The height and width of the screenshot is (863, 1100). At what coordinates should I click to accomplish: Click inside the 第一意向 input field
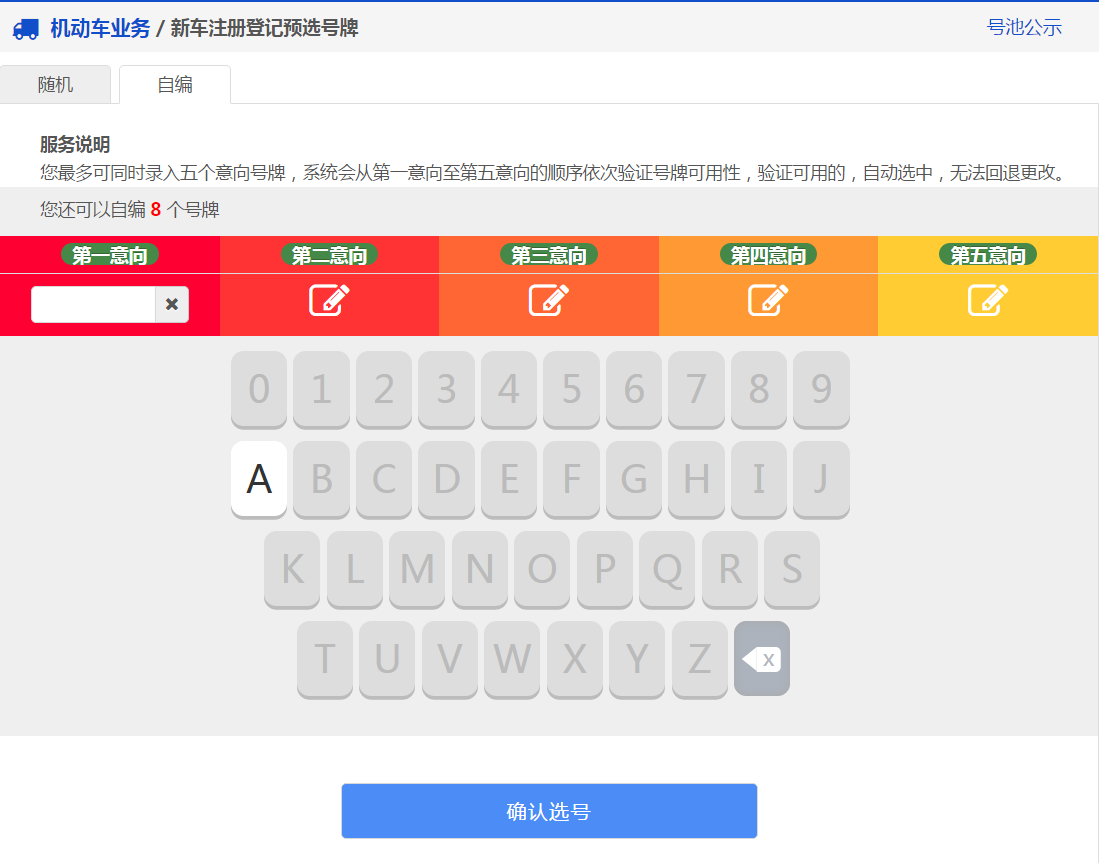click(95, 304)
